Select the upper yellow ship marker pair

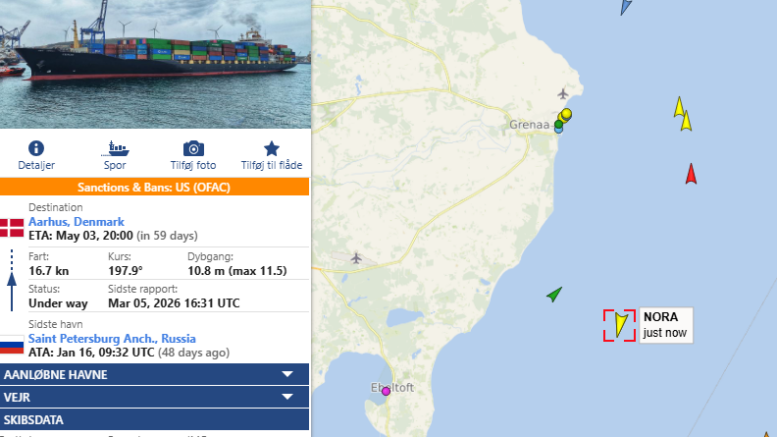(682, 114)
